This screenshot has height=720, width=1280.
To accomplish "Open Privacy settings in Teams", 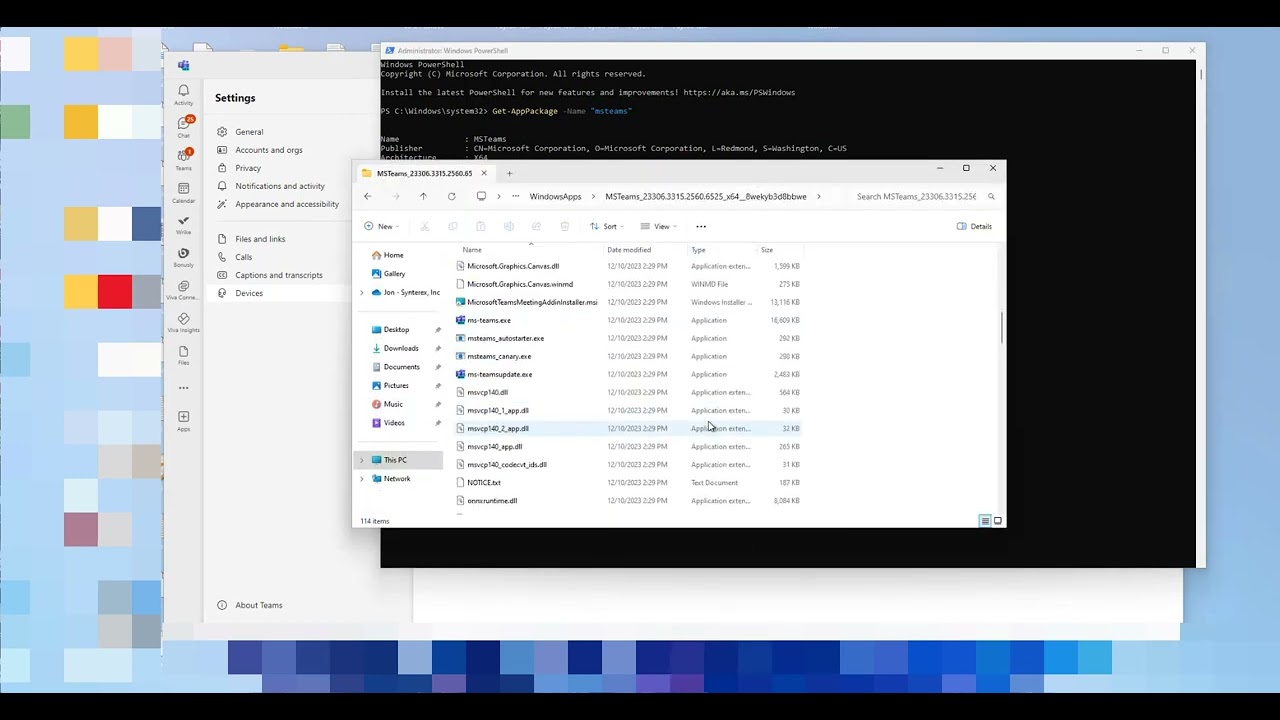I will (248, 168).
